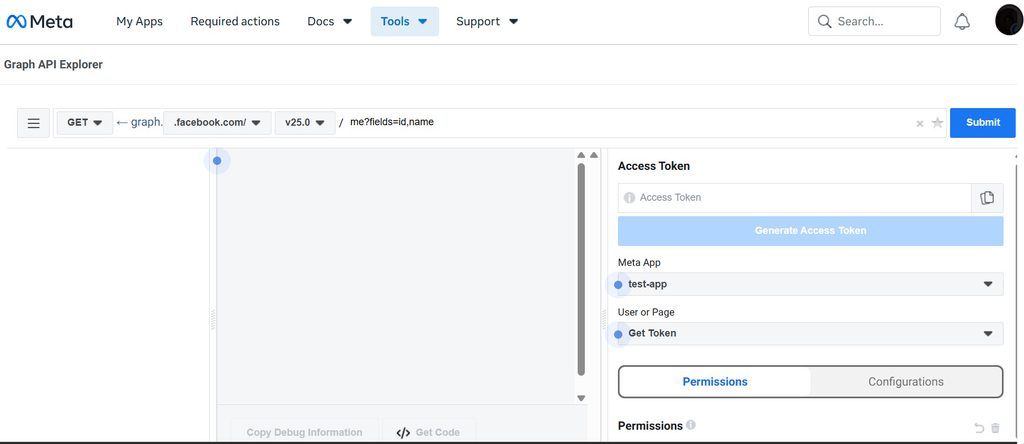
Task: Open the user profile avatar
Action: [x=1009, y=21]
